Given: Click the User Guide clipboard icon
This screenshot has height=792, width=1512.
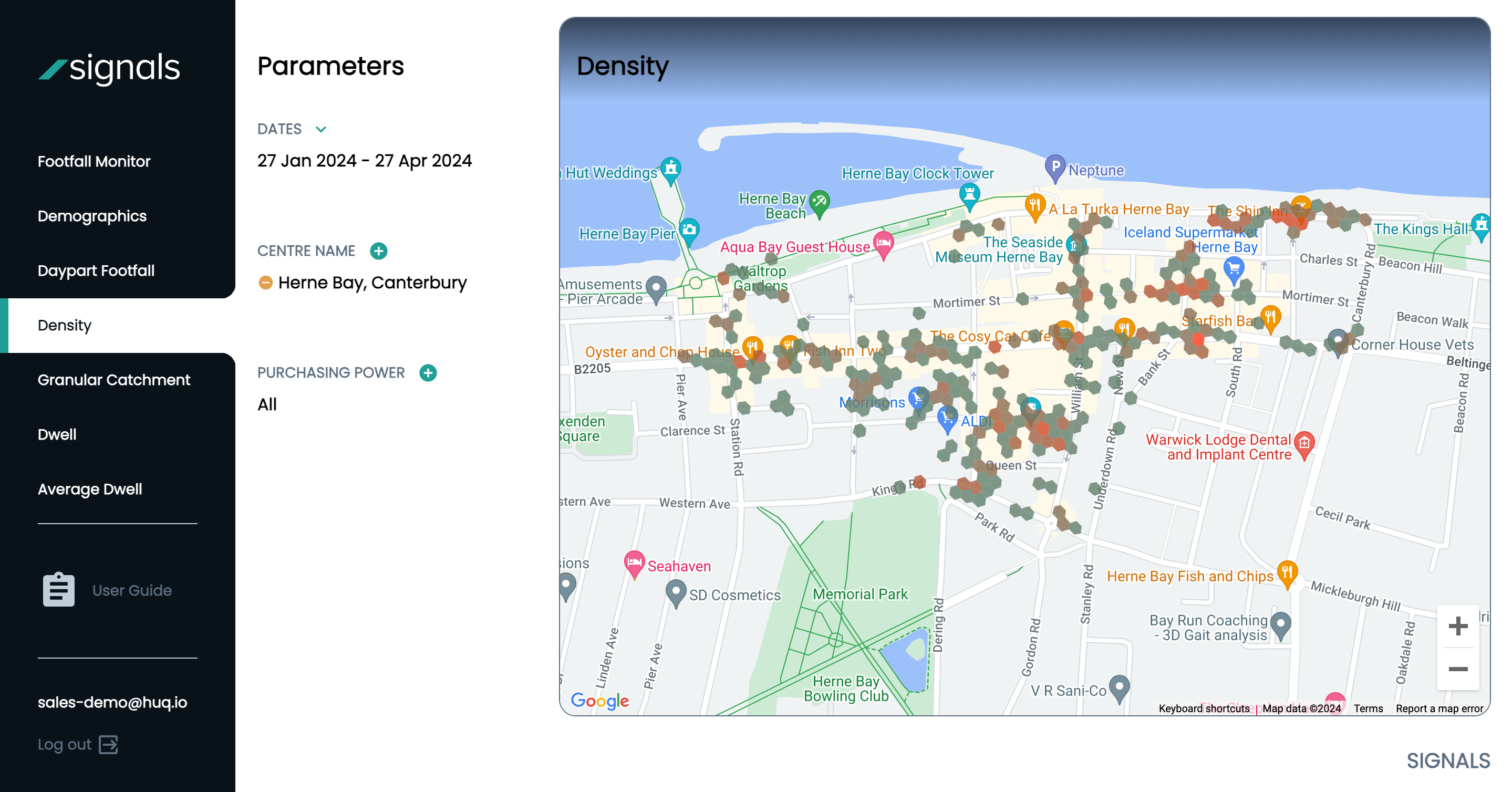Looking at the screenshot, I should point(59,590).
